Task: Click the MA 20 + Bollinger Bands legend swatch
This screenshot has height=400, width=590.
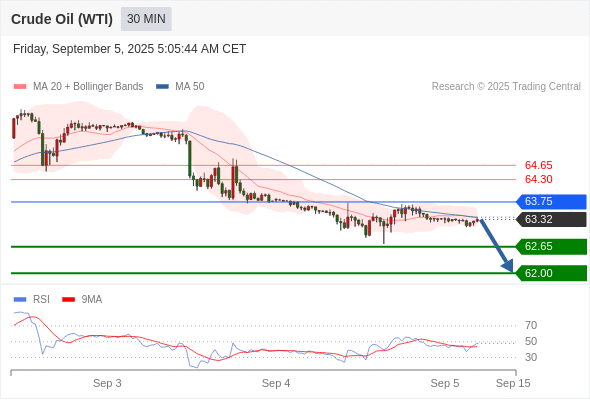Action: 20,87
